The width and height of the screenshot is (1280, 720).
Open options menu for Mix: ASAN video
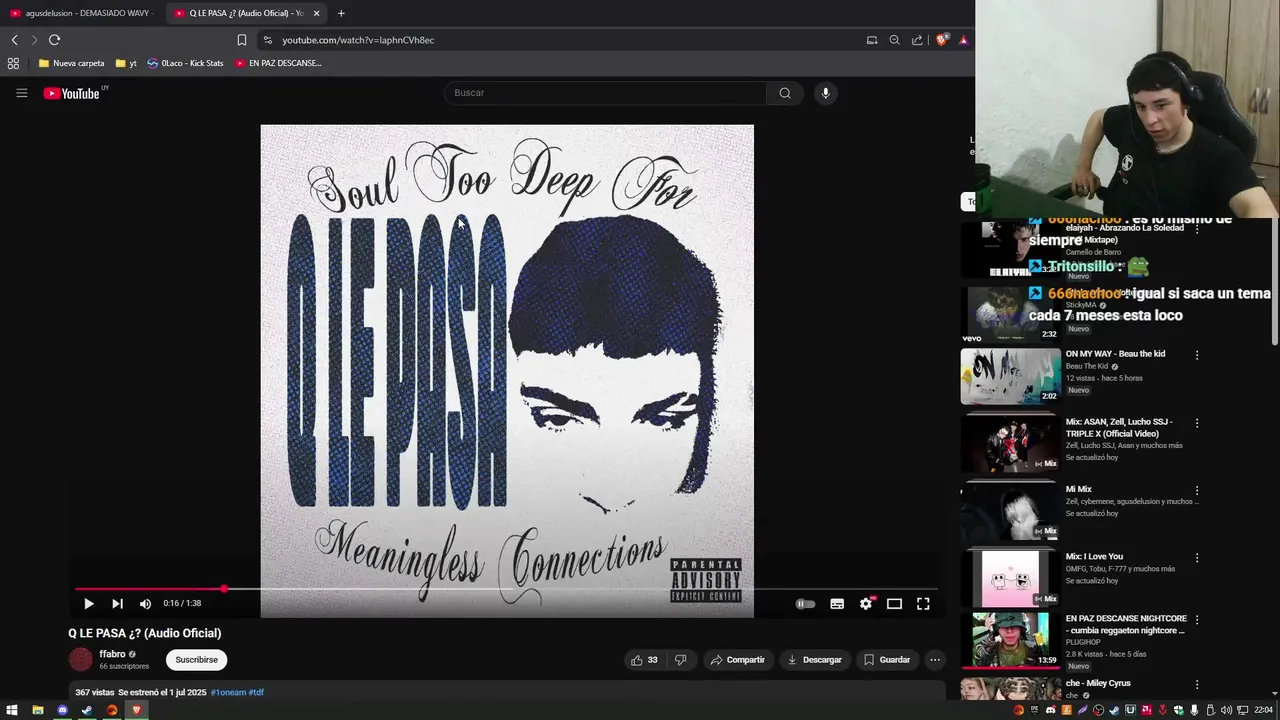point(1197,423)
